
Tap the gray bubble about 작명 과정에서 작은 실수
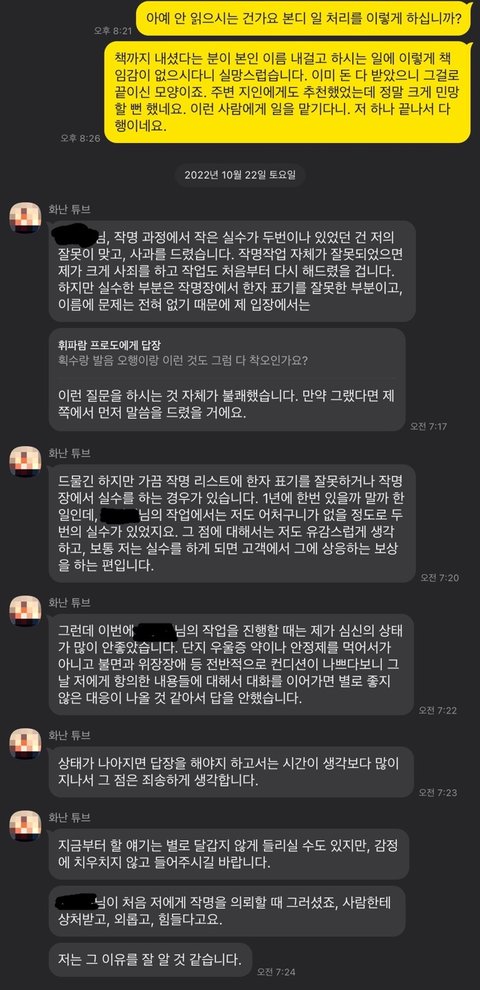click(232, 271)
